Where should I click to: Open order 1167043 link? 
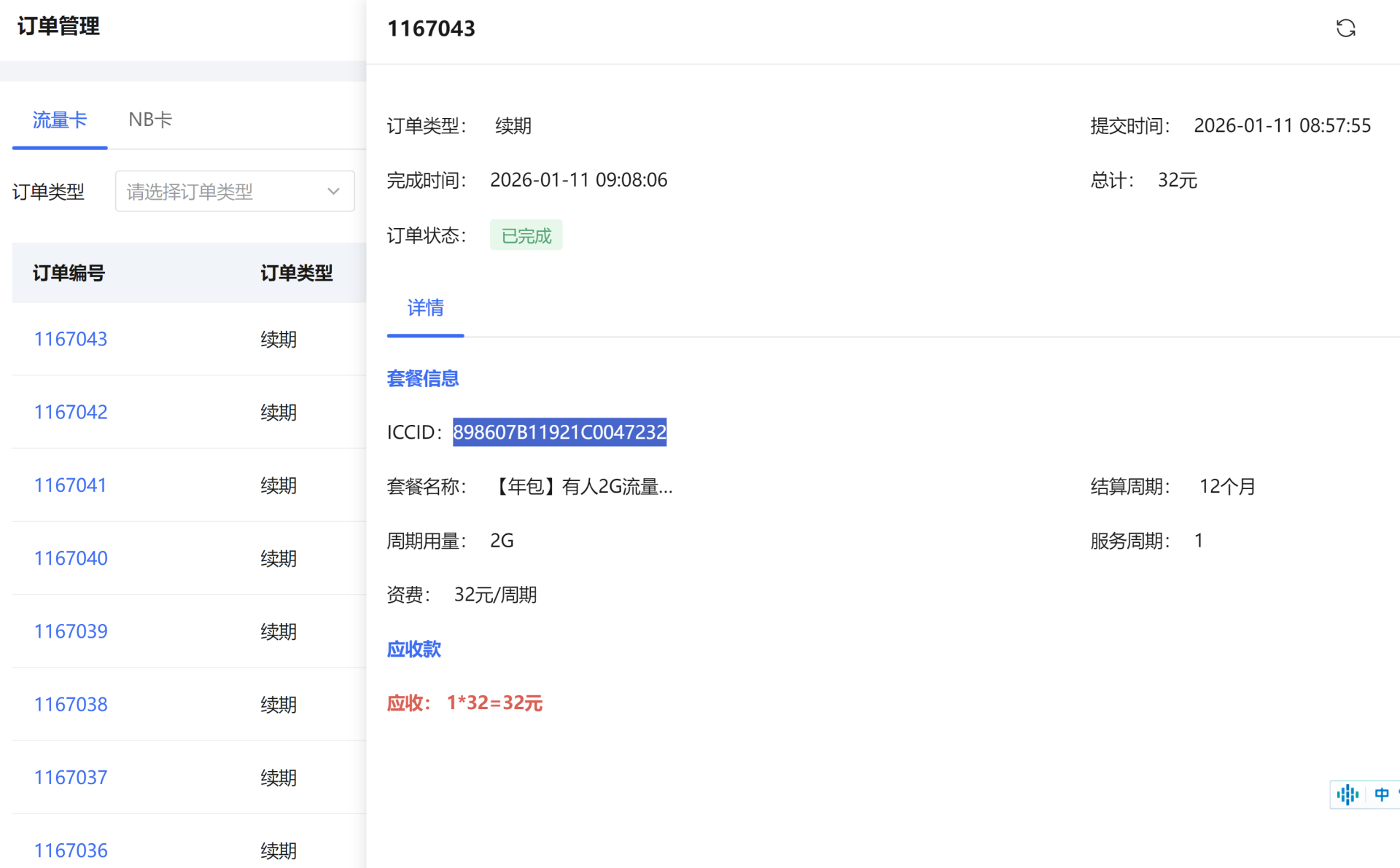tap(71, 339)
